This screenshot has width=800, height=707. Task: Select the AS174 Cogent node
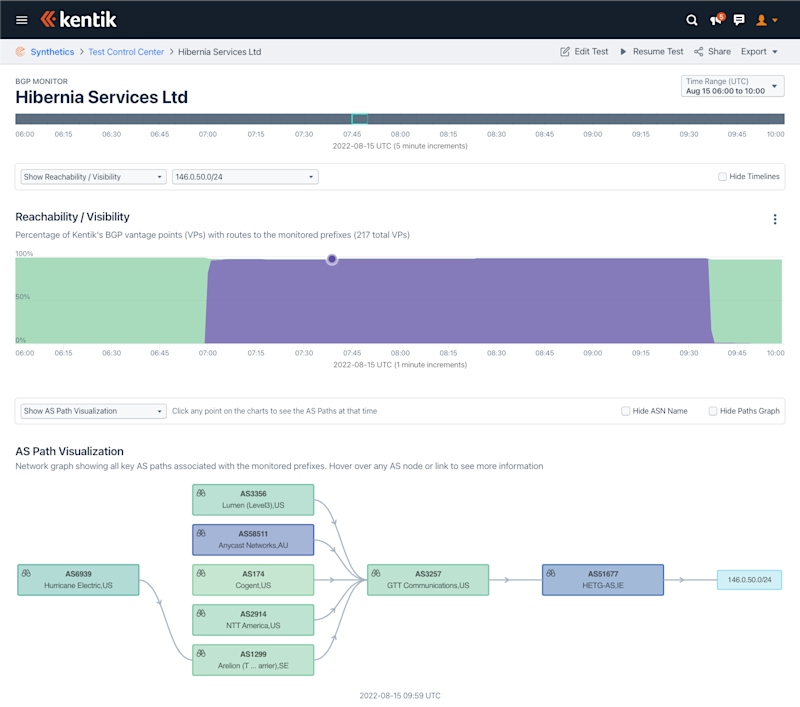click(x=253, y=580)
